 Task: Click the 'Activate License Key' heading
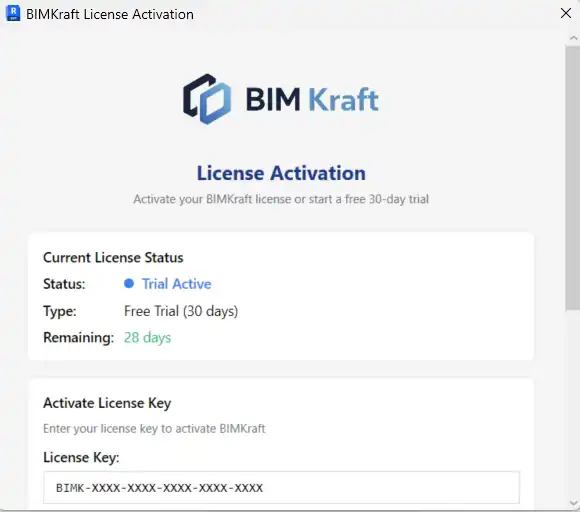[107, 403]
